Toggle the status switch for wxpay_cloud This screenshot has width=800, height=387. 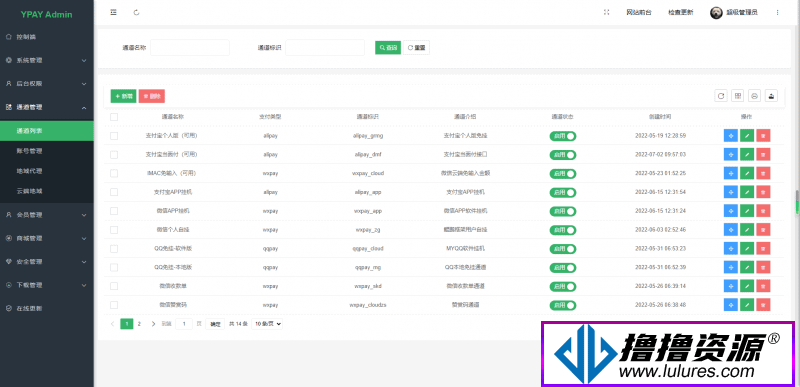point(563,173)
